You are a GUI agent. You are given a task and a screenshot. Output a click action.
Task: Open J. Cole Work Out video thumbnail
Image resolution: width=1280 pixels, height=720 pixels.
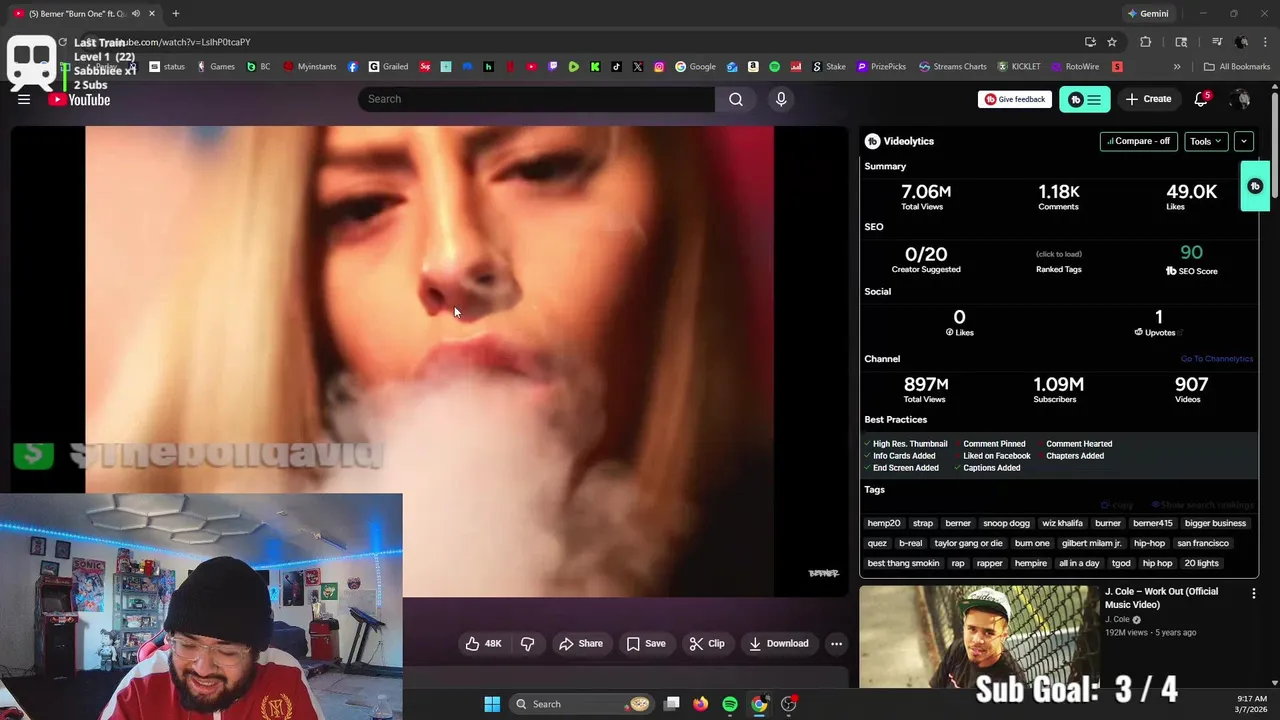[978, 636]
